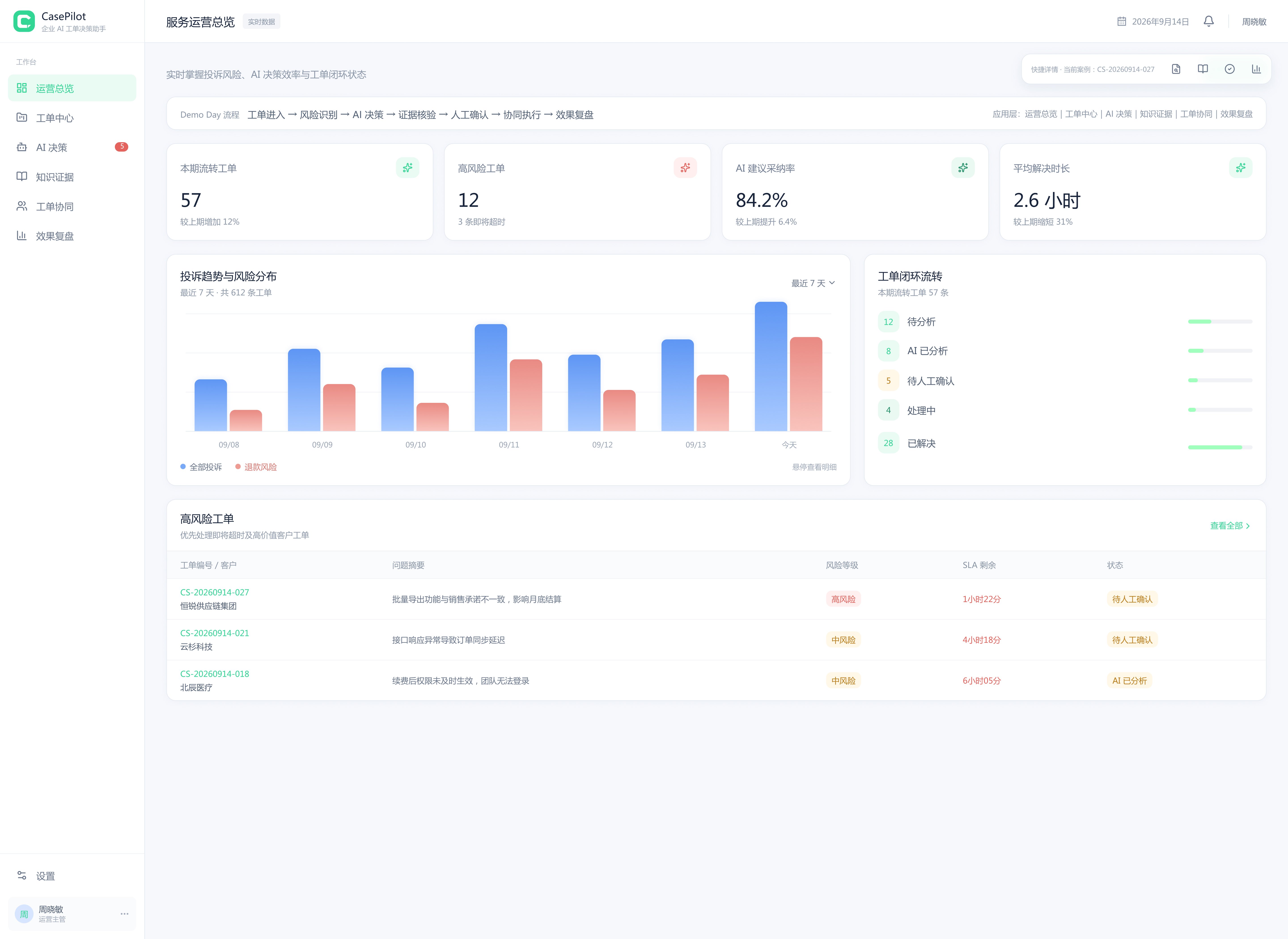Click sparkle icon on 本期流转工单 card
Image resolution: width=1288 pixels, height=939 pixels.
[408, 168]
